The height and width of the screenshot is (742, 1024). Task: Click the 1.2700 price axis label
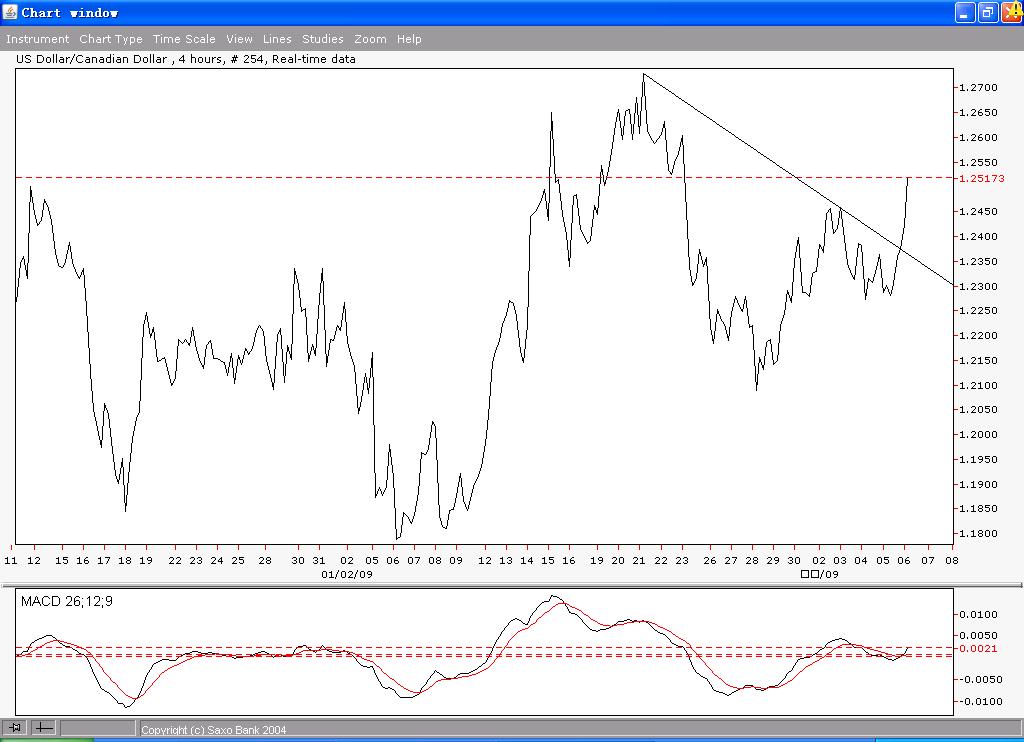tap(978, 88)
